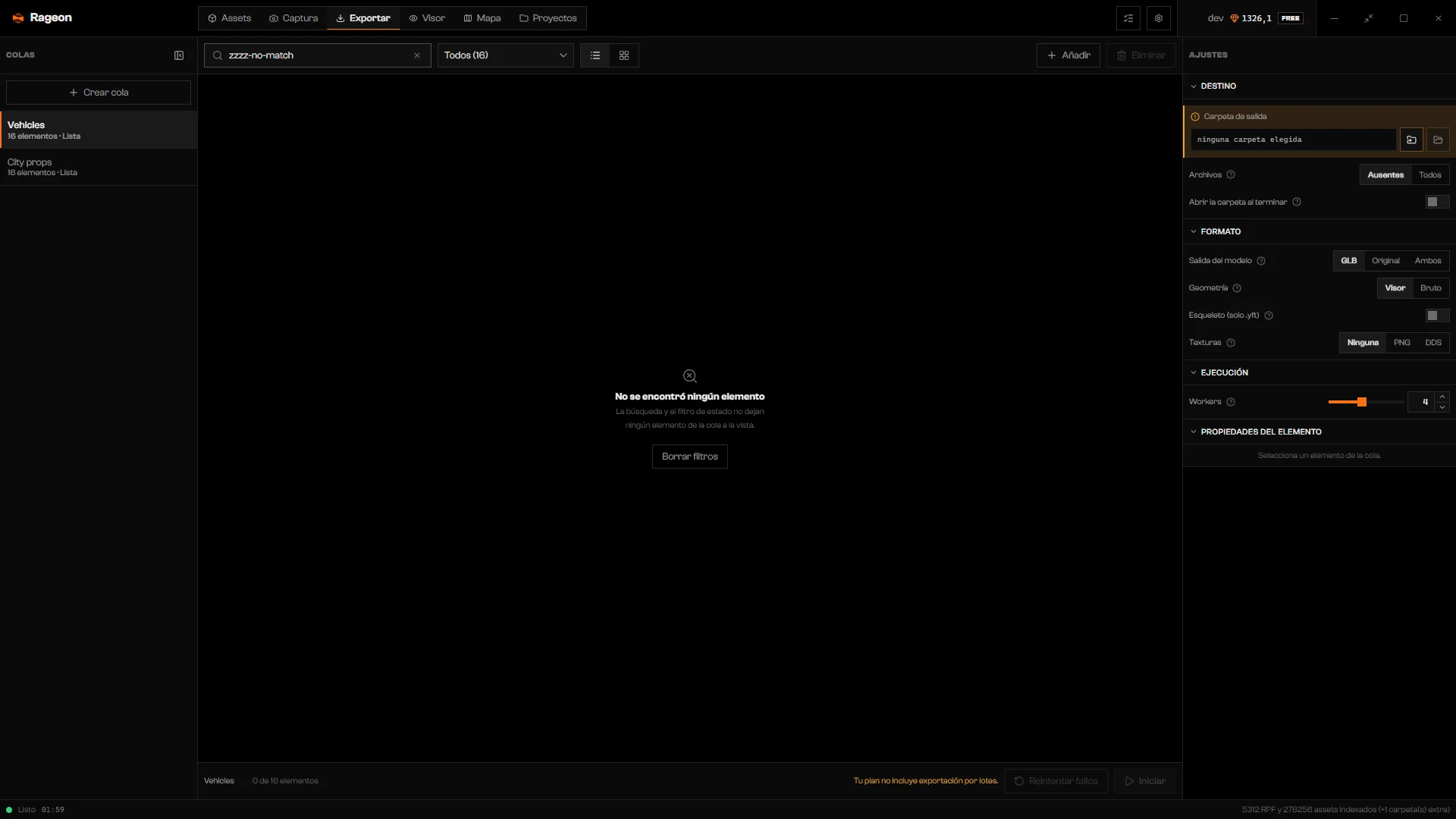Open the output folder in explorer icon
The height and width of the screenshot is (819, 1456).
pos(1438,140)
